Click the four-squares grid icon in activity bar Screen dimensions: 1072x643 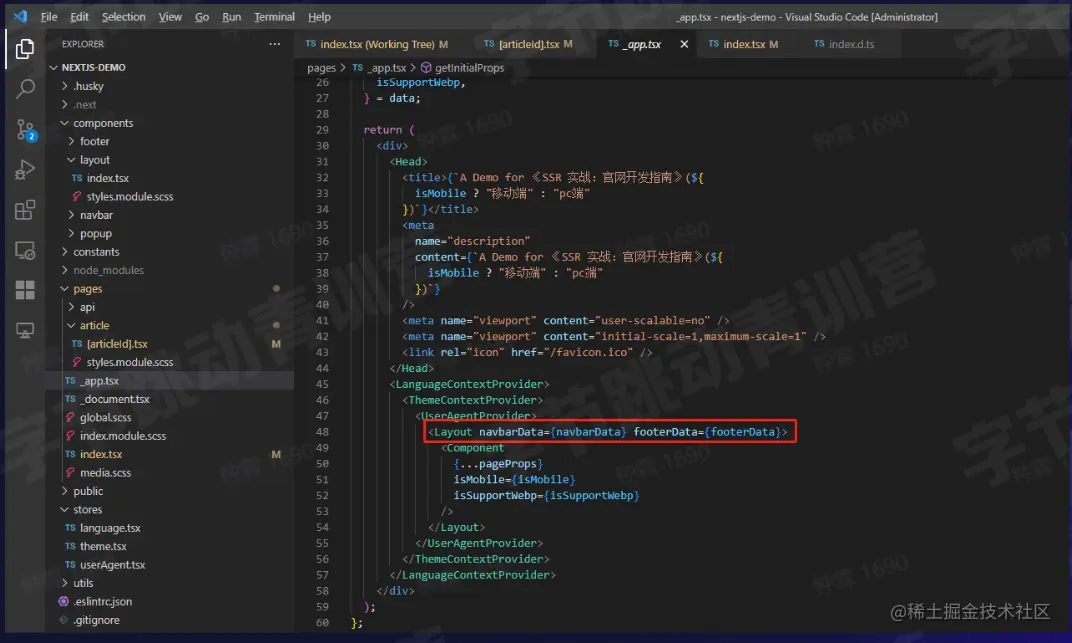25,290
